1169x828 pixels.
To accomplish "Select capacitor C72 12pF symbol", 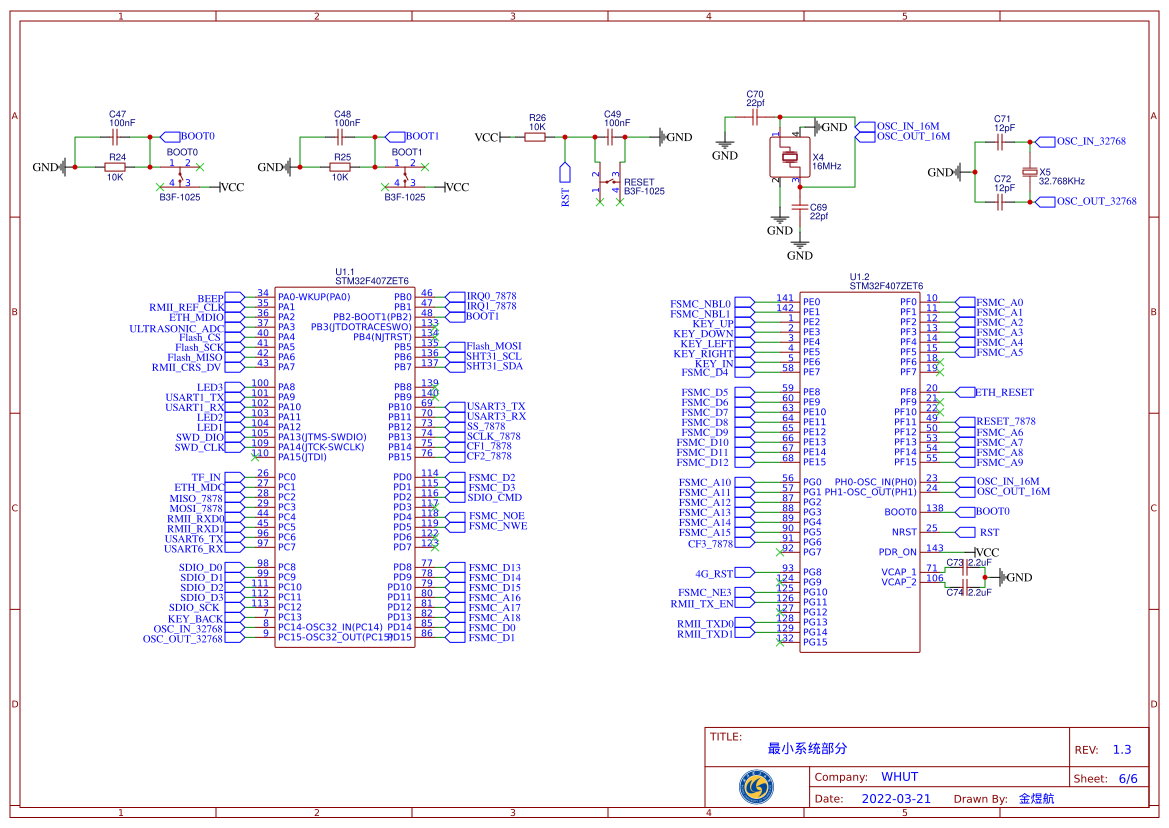I will coord(1000,201).
